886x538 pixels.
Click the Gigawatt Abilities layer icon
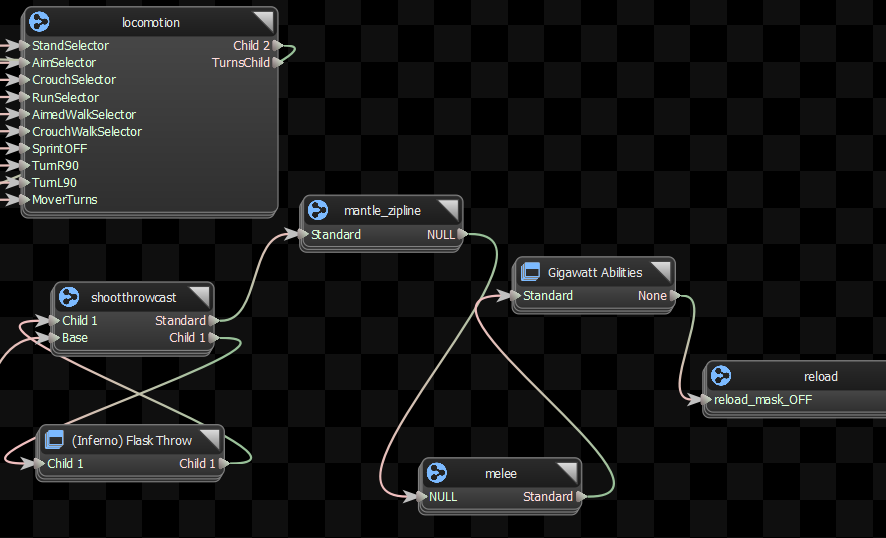530,272
